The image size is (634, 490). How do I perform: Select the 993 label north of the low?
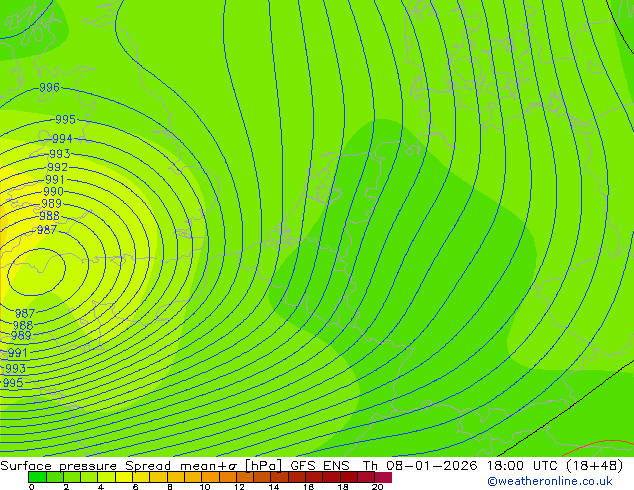coord(60,154)
